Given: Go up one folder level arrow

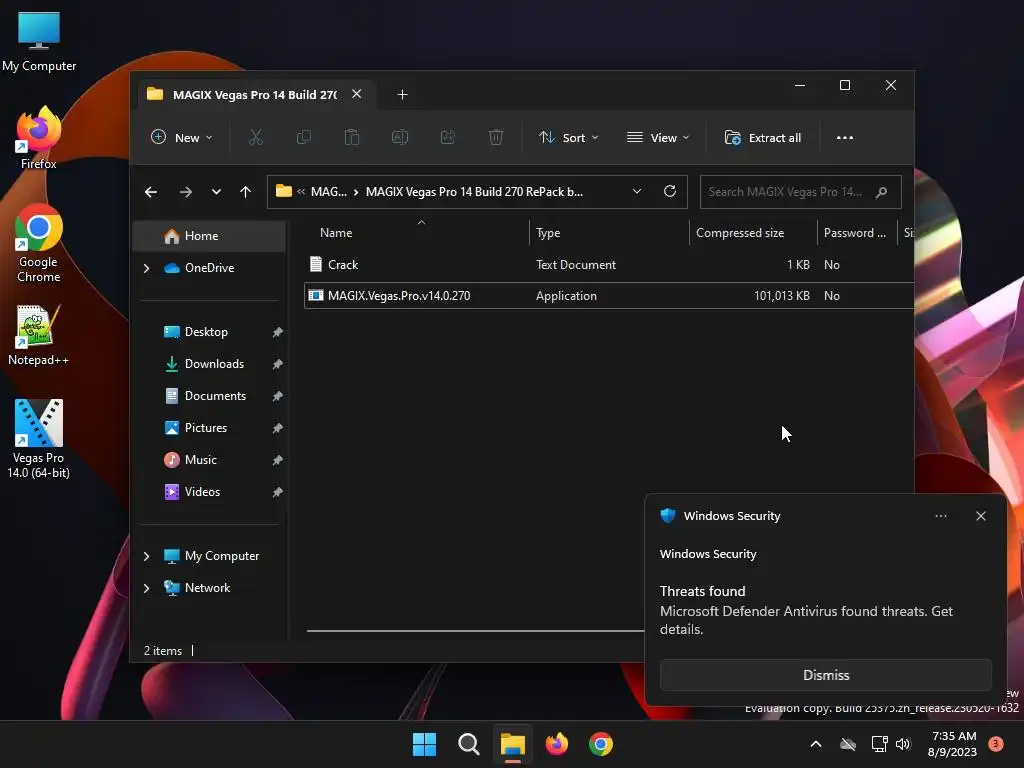Looking at the screenshot, I should coord(246,192).
